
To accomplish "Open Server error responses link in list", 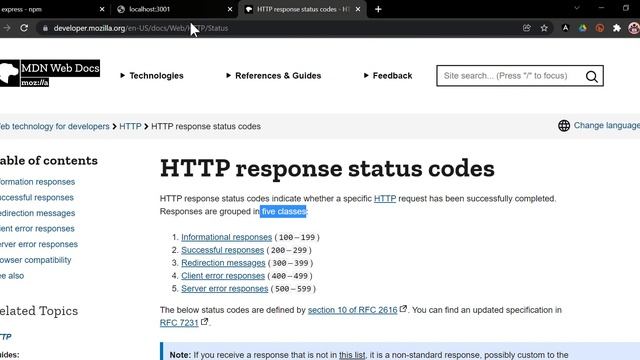I will coord(224,289).
